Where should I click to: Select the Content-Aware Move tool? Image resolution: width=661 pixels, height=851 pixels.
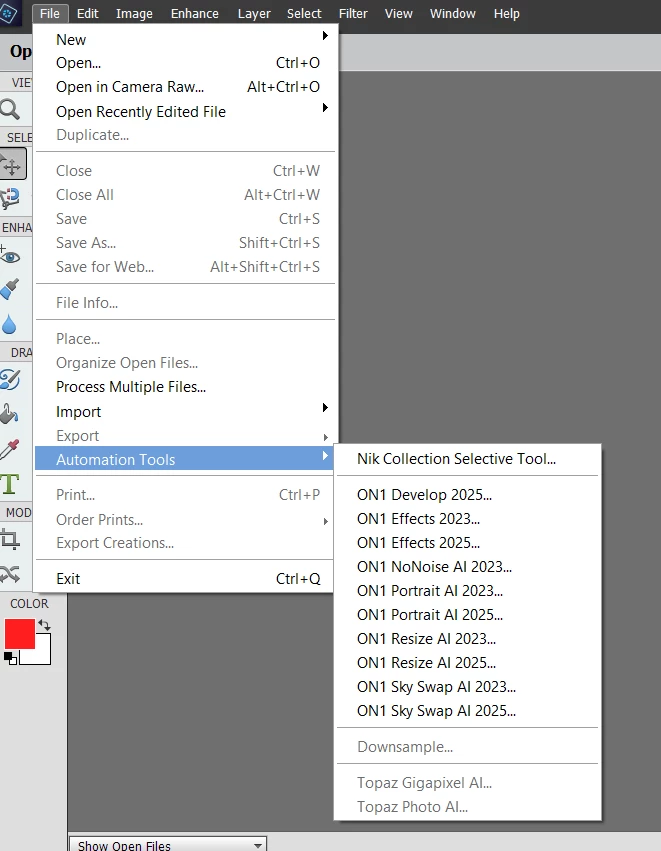pyautogui.click(x=10, y=573)
